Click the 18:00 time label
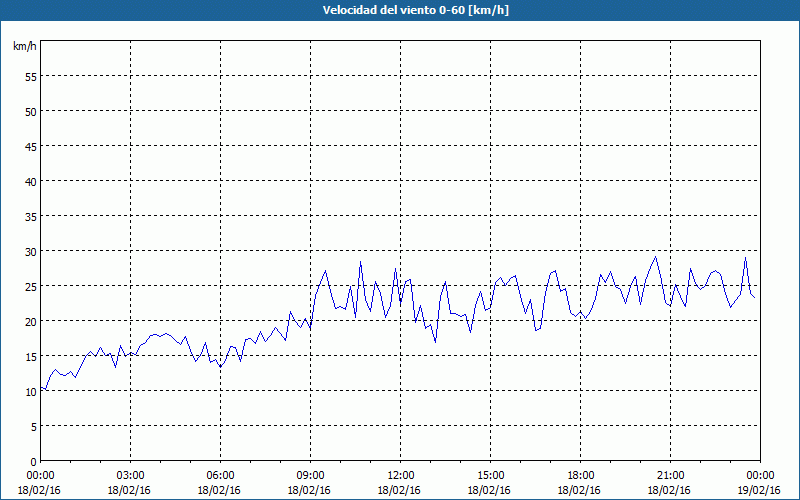 [580, 476]
